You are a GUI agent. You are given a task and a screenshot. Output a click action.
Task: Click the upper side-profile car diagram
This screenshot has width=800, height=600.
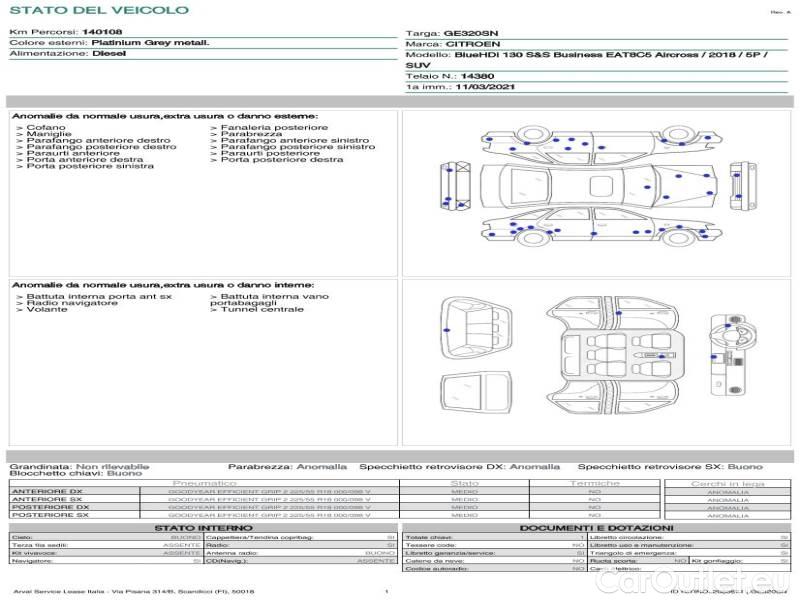coord(598,146)
